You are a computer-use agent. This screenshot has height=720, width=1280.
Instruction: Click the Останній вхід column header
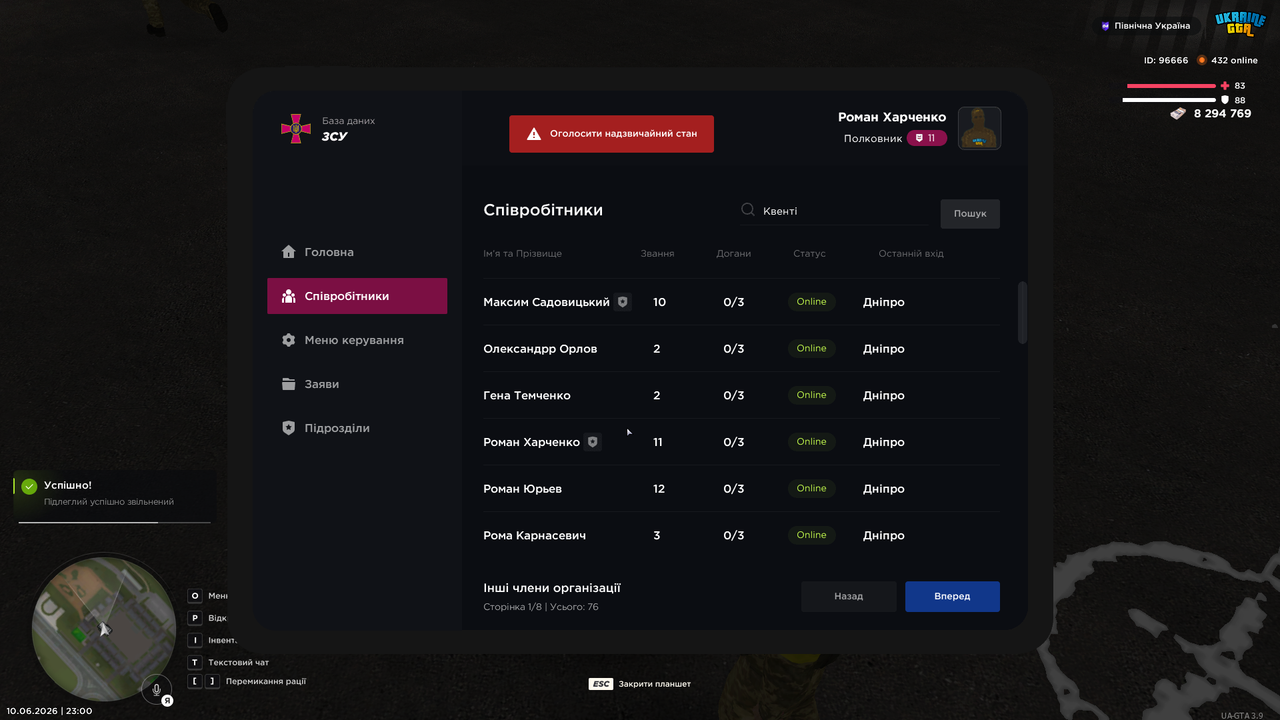911,254
